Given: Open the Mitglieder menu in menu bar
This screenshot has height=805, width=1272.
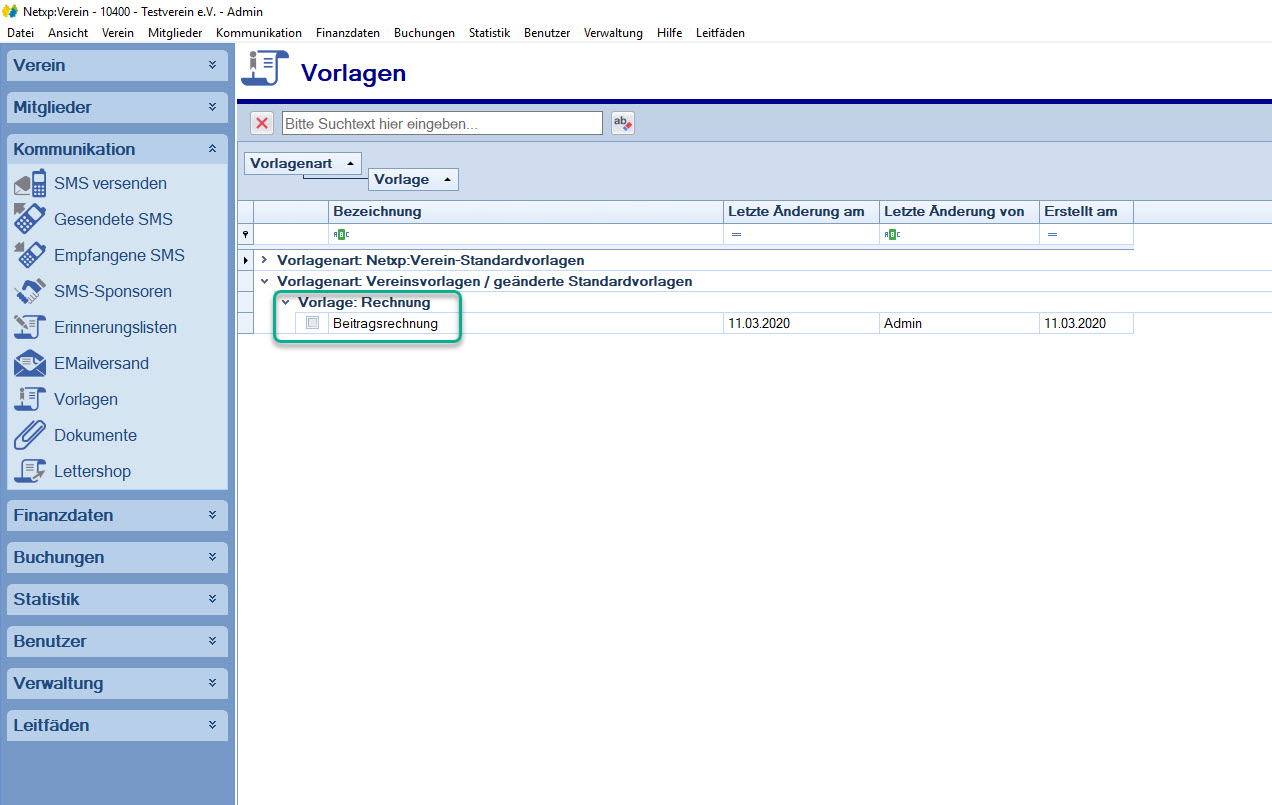Looking at the screenshot, I should [x=174, y=33].
